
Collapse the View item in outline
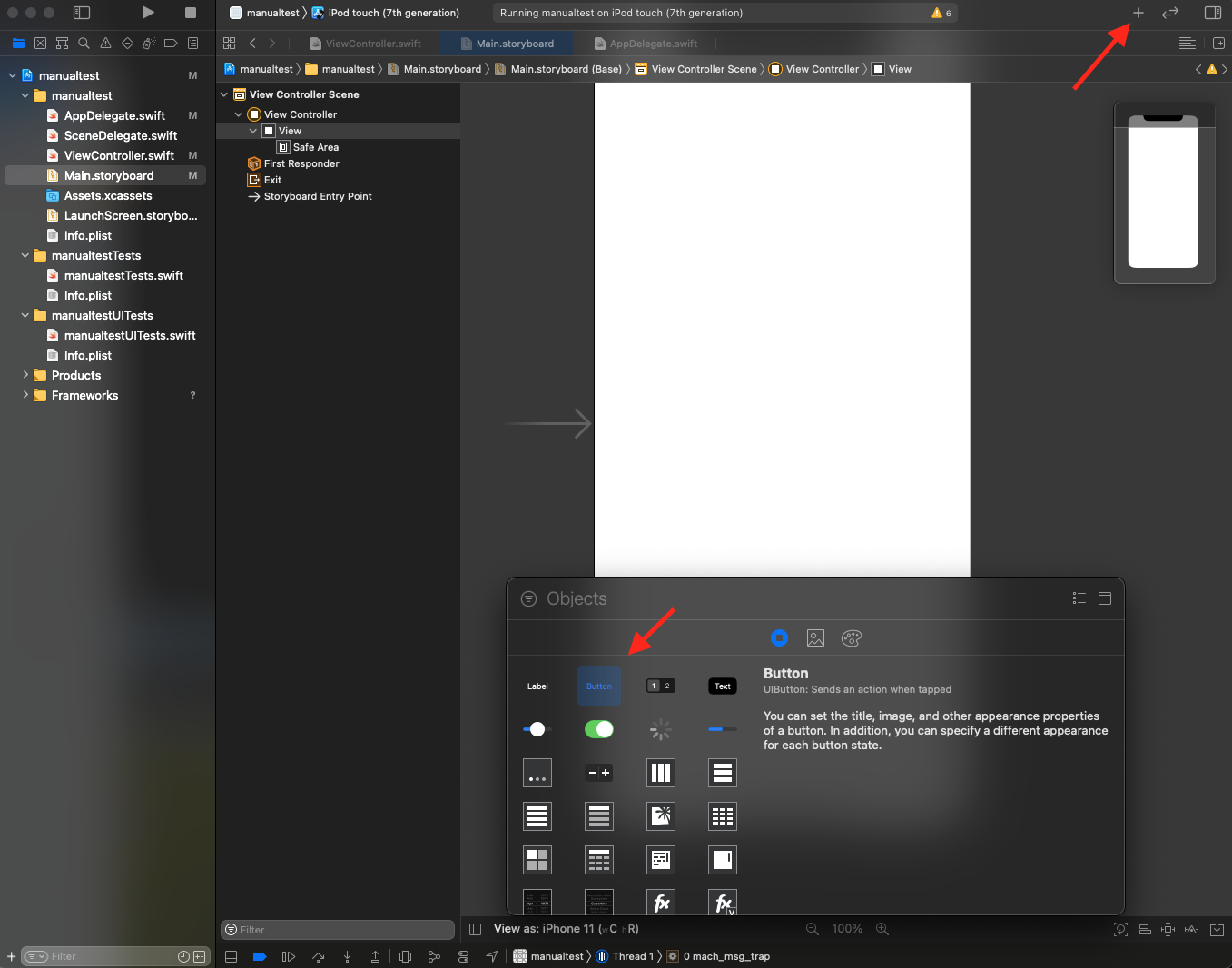point(253,131)
